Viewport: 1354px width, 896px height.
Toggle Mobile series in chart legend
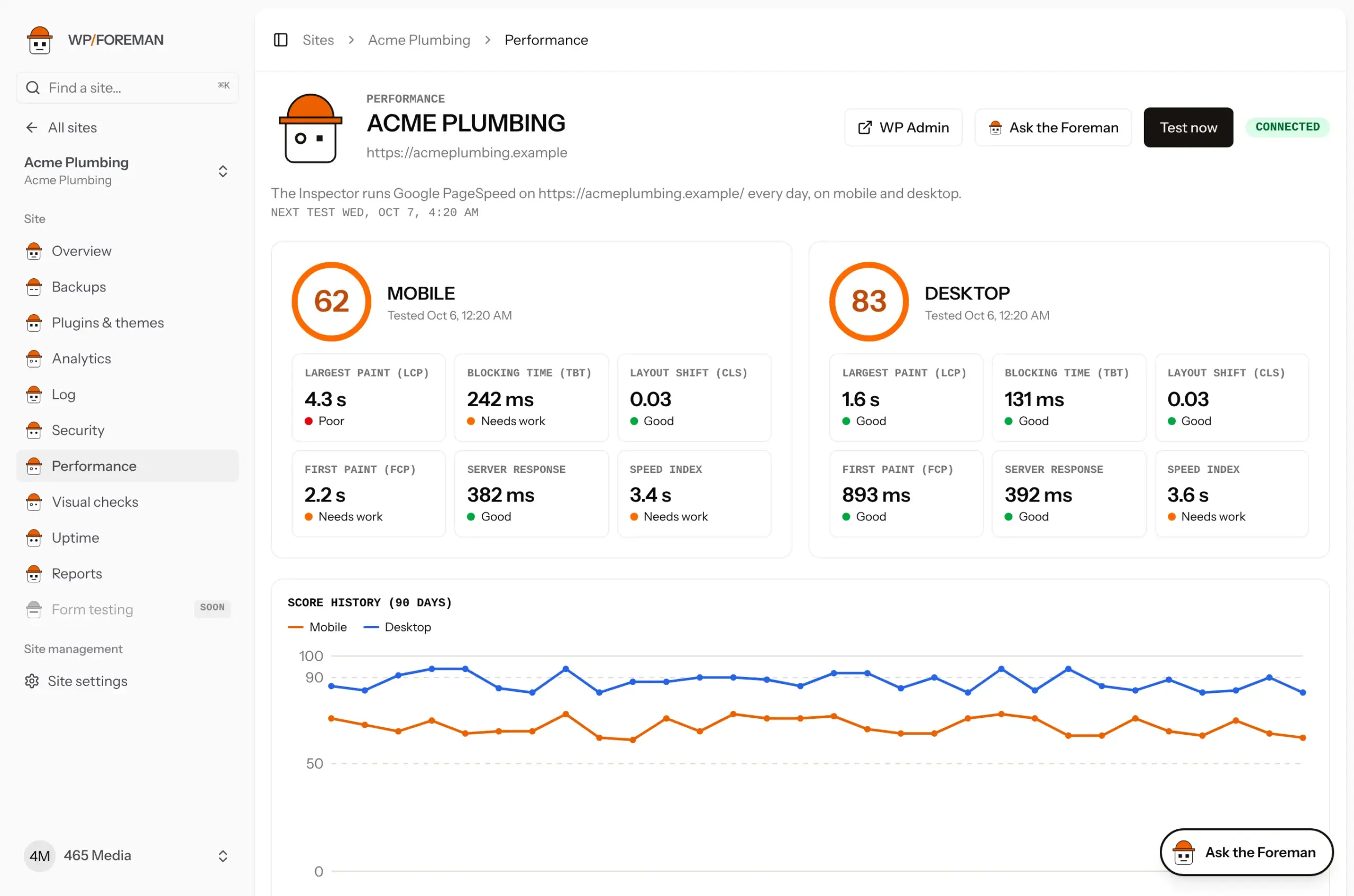pos(317,627)
